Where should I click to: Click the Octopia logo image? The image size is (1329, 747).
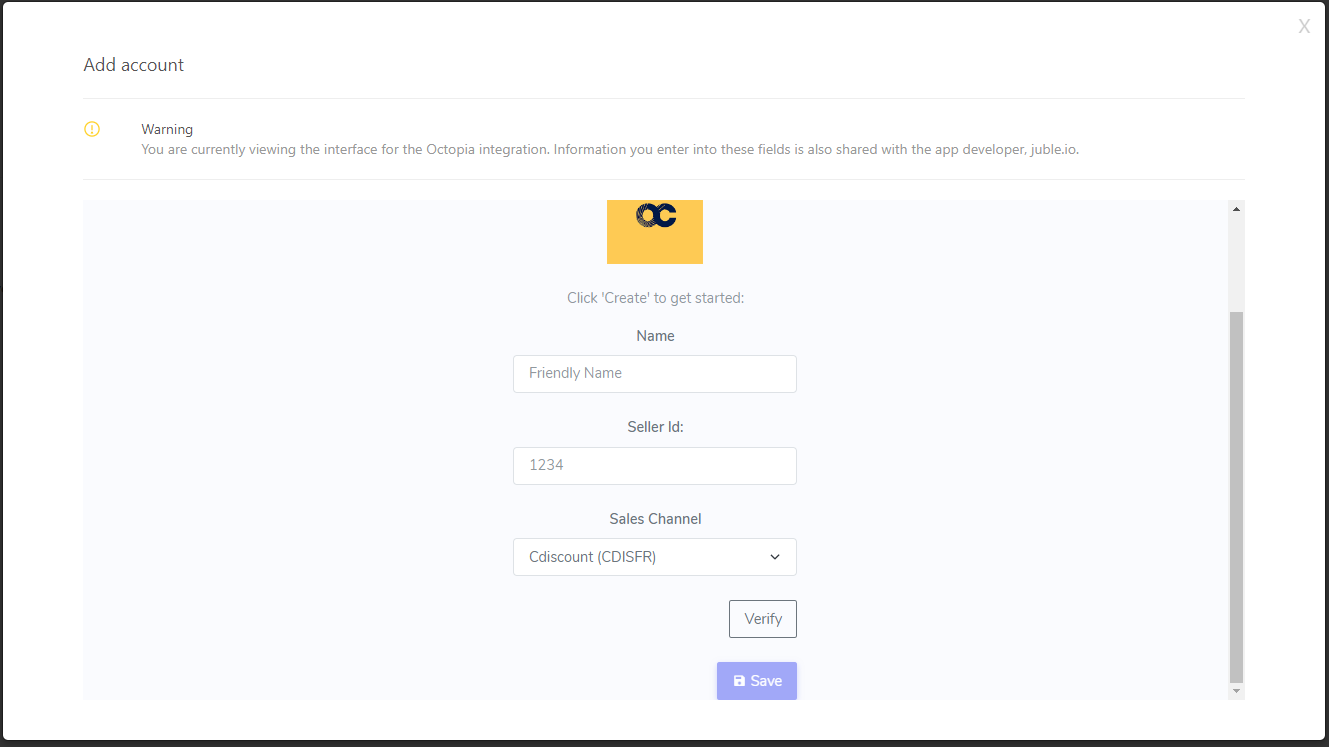coord(655,230)
